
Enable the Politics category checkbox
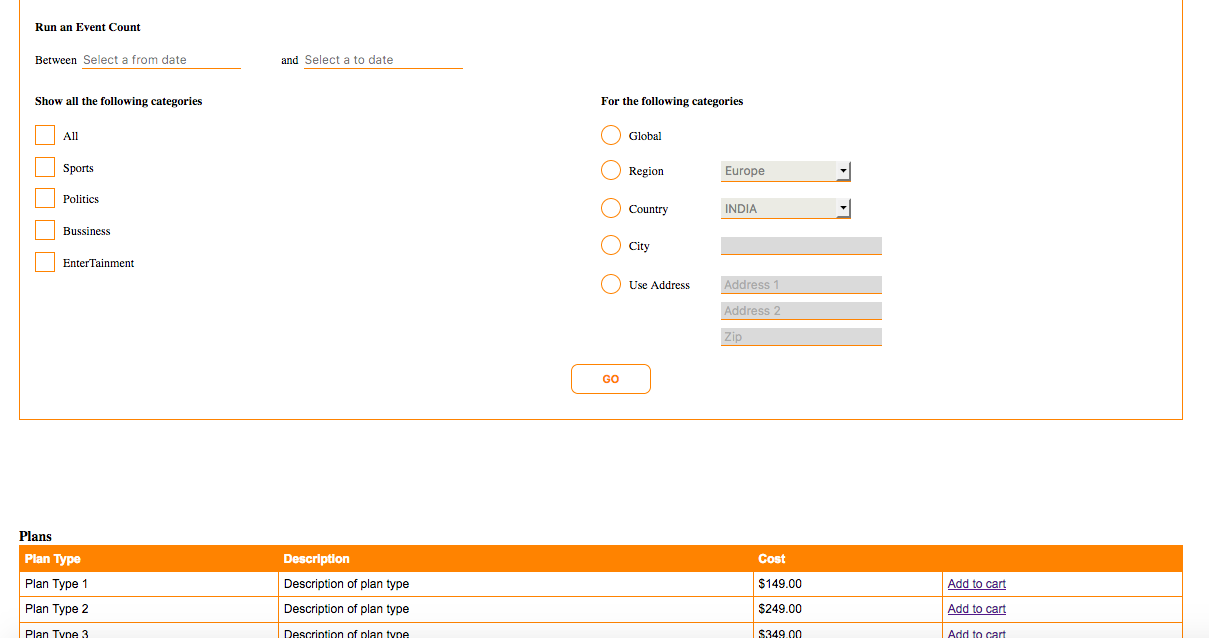[45, 198]
